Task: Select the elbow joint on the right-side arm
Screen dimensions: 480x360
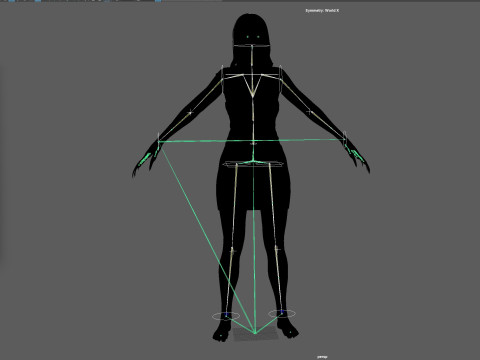Action: [309, 112]
